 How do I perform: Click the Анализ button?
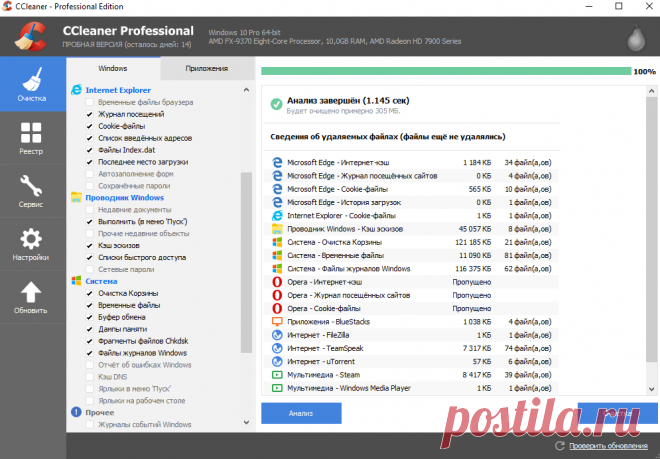[301, 414]
